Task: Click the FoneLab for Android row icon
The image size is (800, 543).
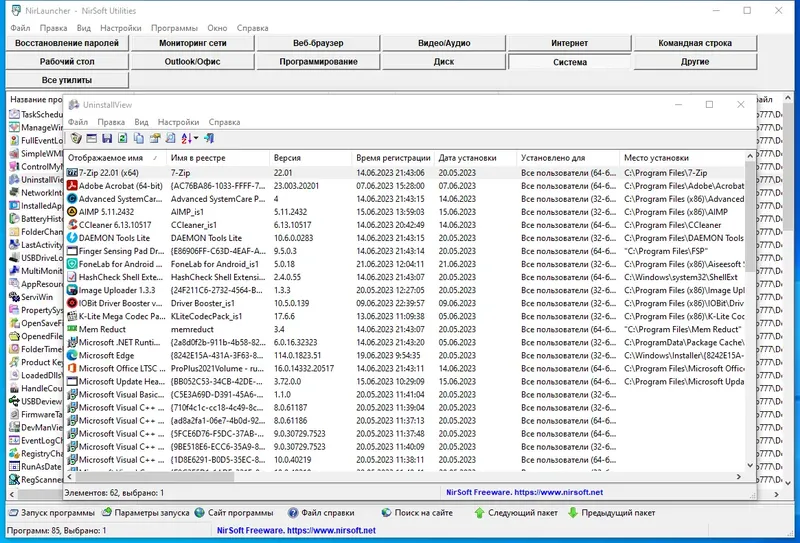Action: [72, 264]
